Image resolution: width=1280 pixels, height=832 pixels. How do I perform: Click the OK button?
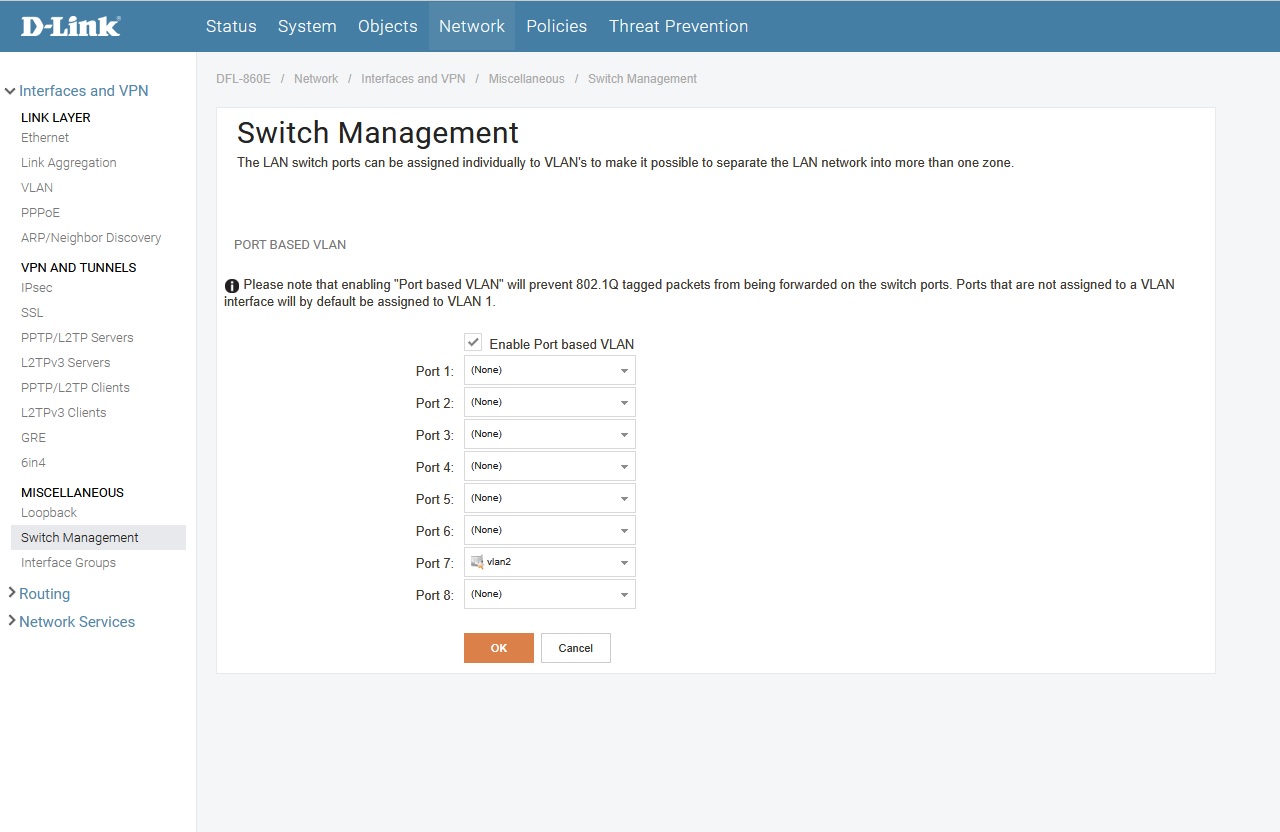click(x=499, y=648)
